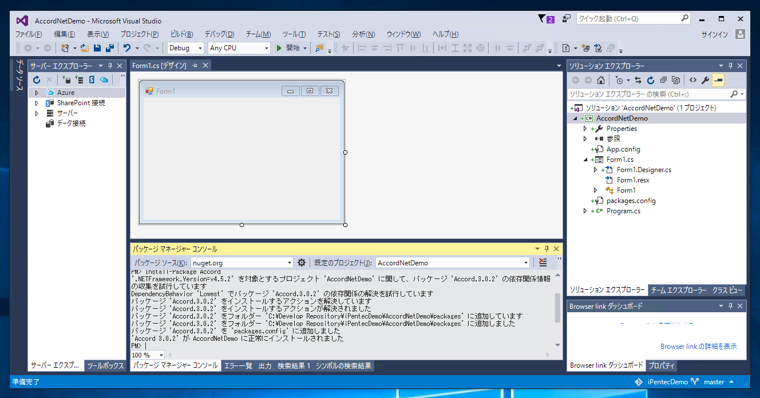The height and width of the screenshot is (398, 760).
Task: Click the Save All toolbar icon
Action: [110, 48]
